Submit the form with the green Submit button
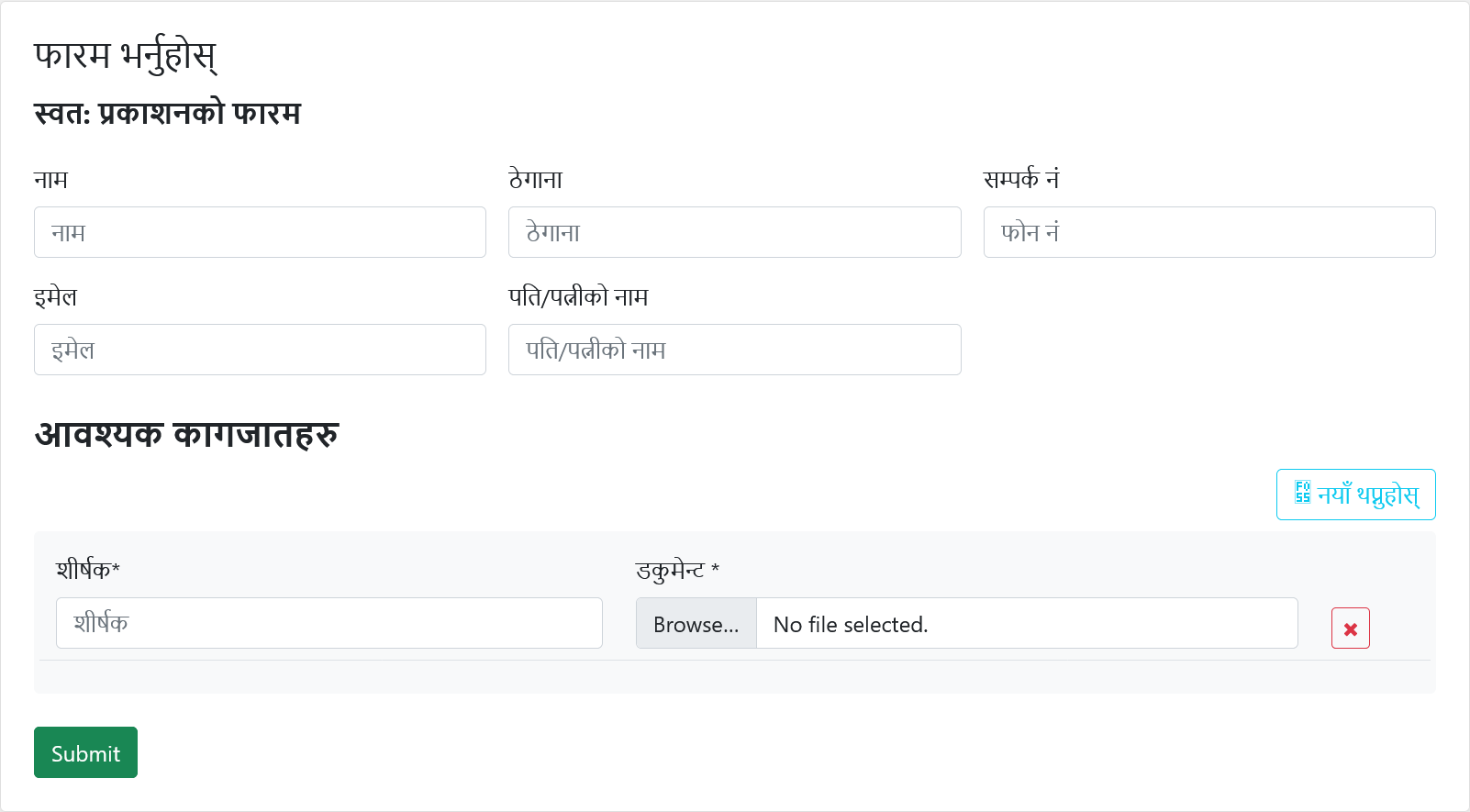Viewport: 1470px width, 812px height. click(x=85, y=752)
